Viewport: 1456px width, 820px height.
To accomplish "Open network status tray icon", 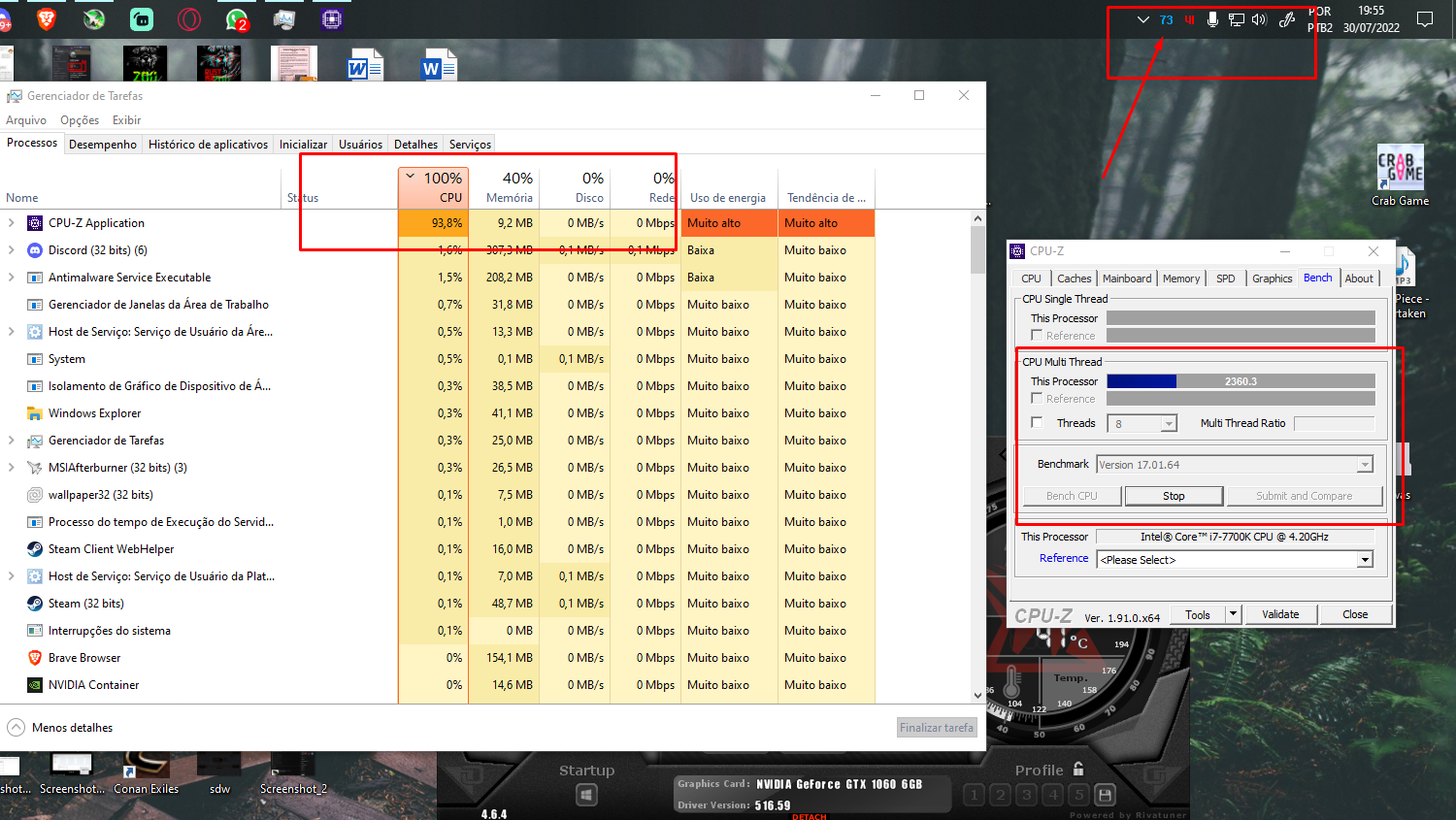I will 1236,19.
